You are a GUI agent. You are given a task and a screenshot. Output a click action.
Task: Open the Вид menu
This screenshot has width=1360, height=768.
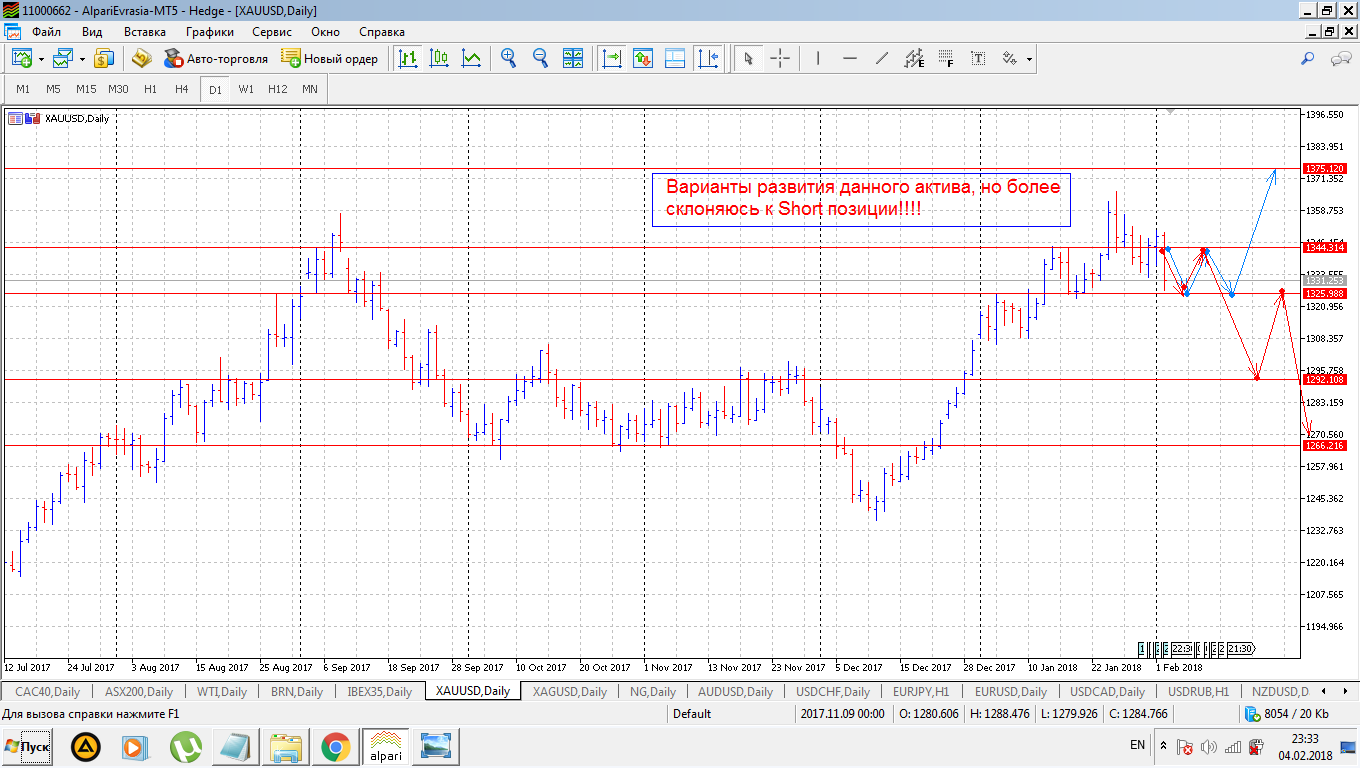pyautogui.click(x=92, y=31)
